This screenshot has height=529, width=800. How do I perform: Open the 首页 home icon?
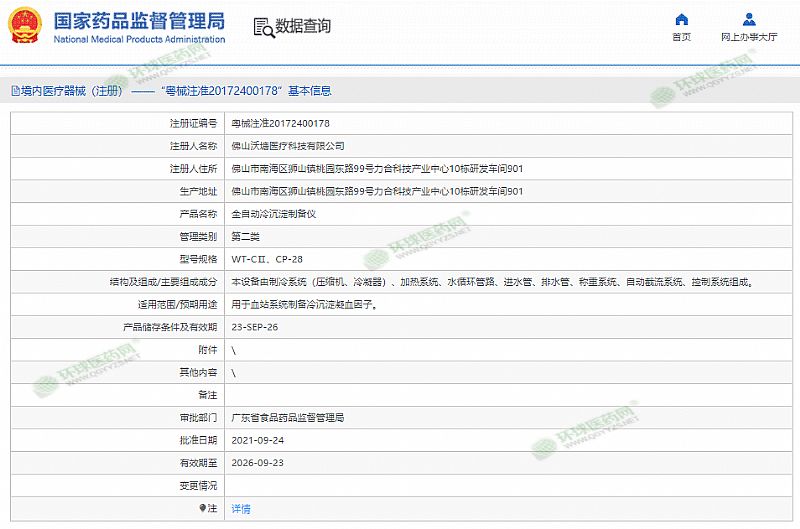click(681, 20)
